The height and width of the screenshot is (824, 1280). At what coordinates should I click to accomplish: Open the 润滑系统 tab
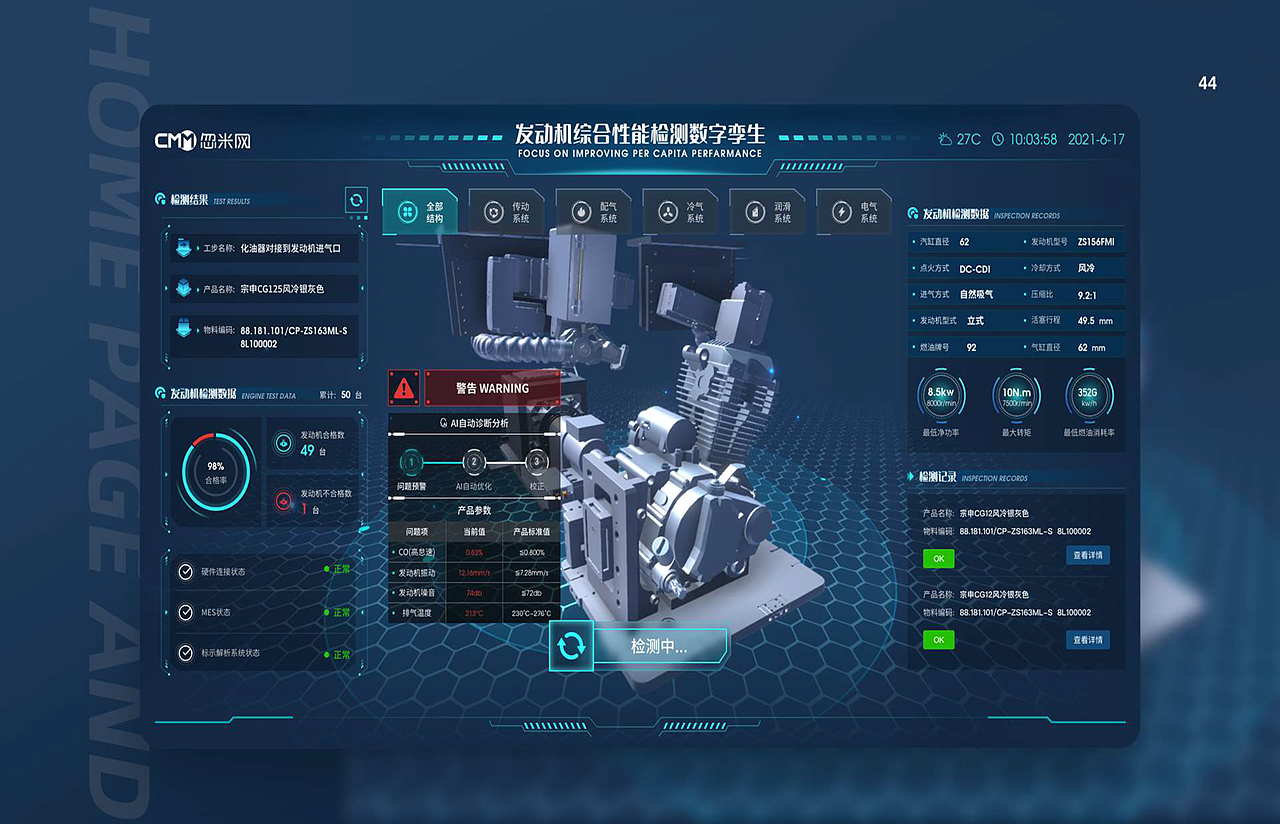(768, 212)
